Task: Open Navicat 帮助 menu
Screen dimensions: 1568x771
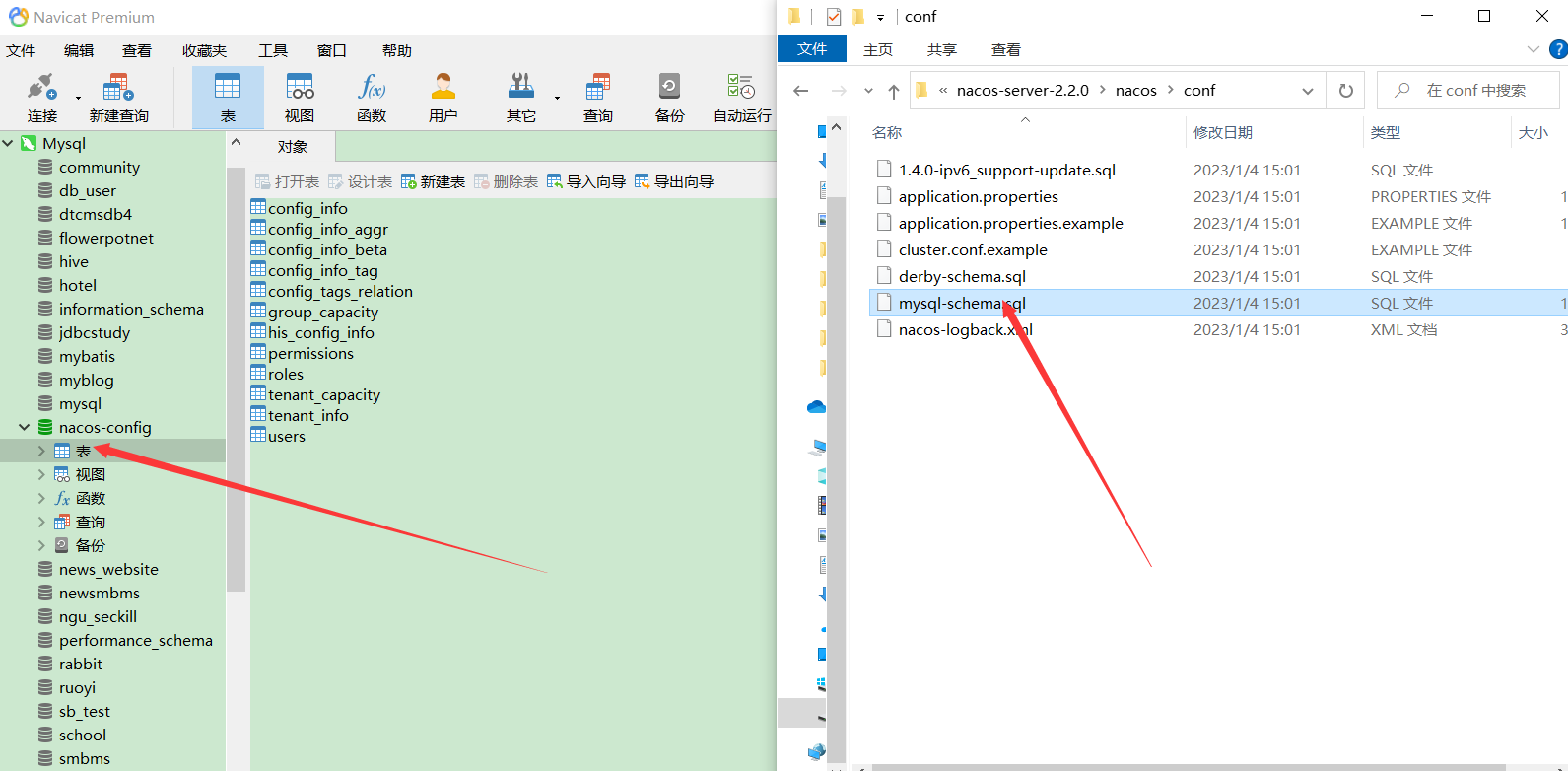Action: click(397, 50)
